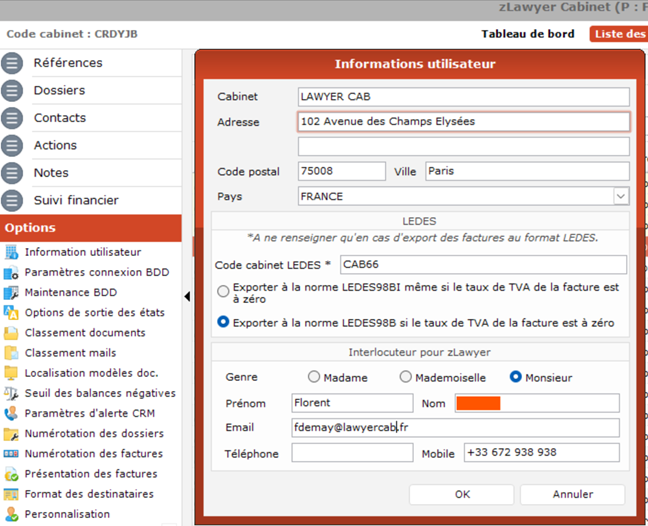Expand the Options section header
Viewport: 648px width, 526px height.
click(90, 228)
